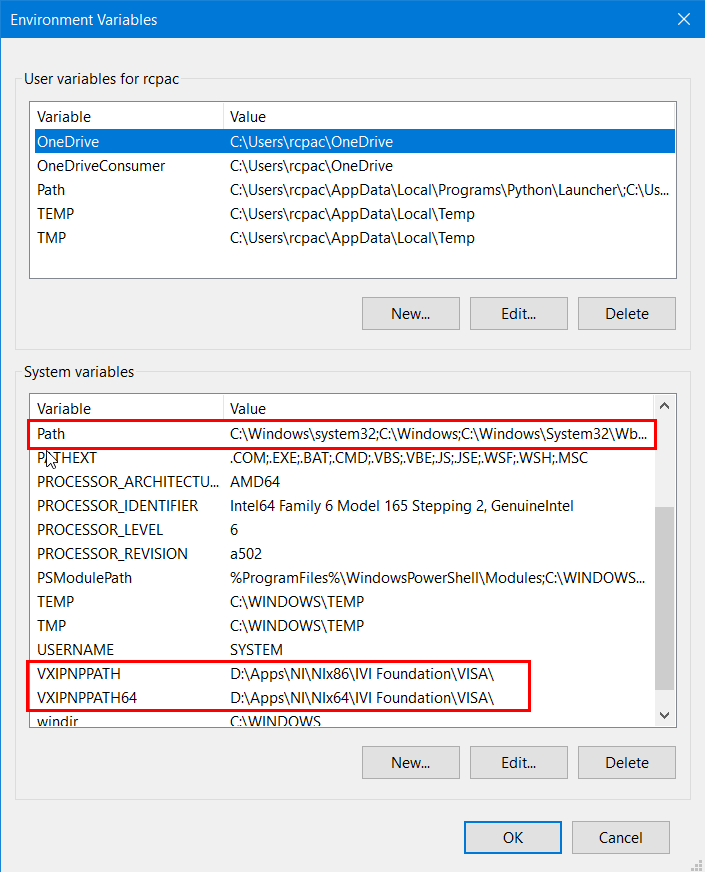Click the System variables Variable column header
Screen dimensions: 705x872
click(x=127, y=409)
